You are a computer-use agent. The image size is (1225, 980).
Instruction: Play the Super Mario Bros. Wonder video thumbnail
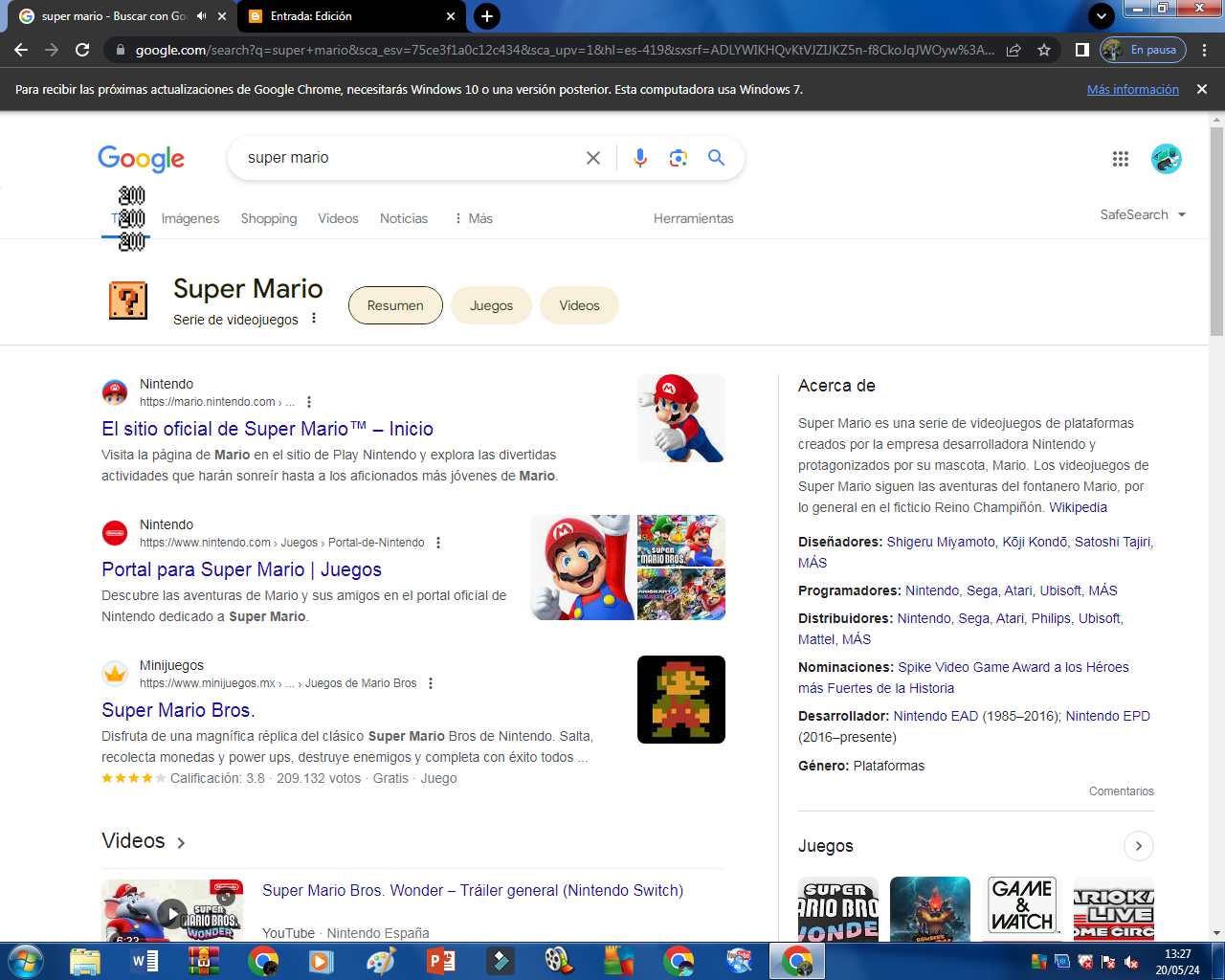tap(172, 912)
